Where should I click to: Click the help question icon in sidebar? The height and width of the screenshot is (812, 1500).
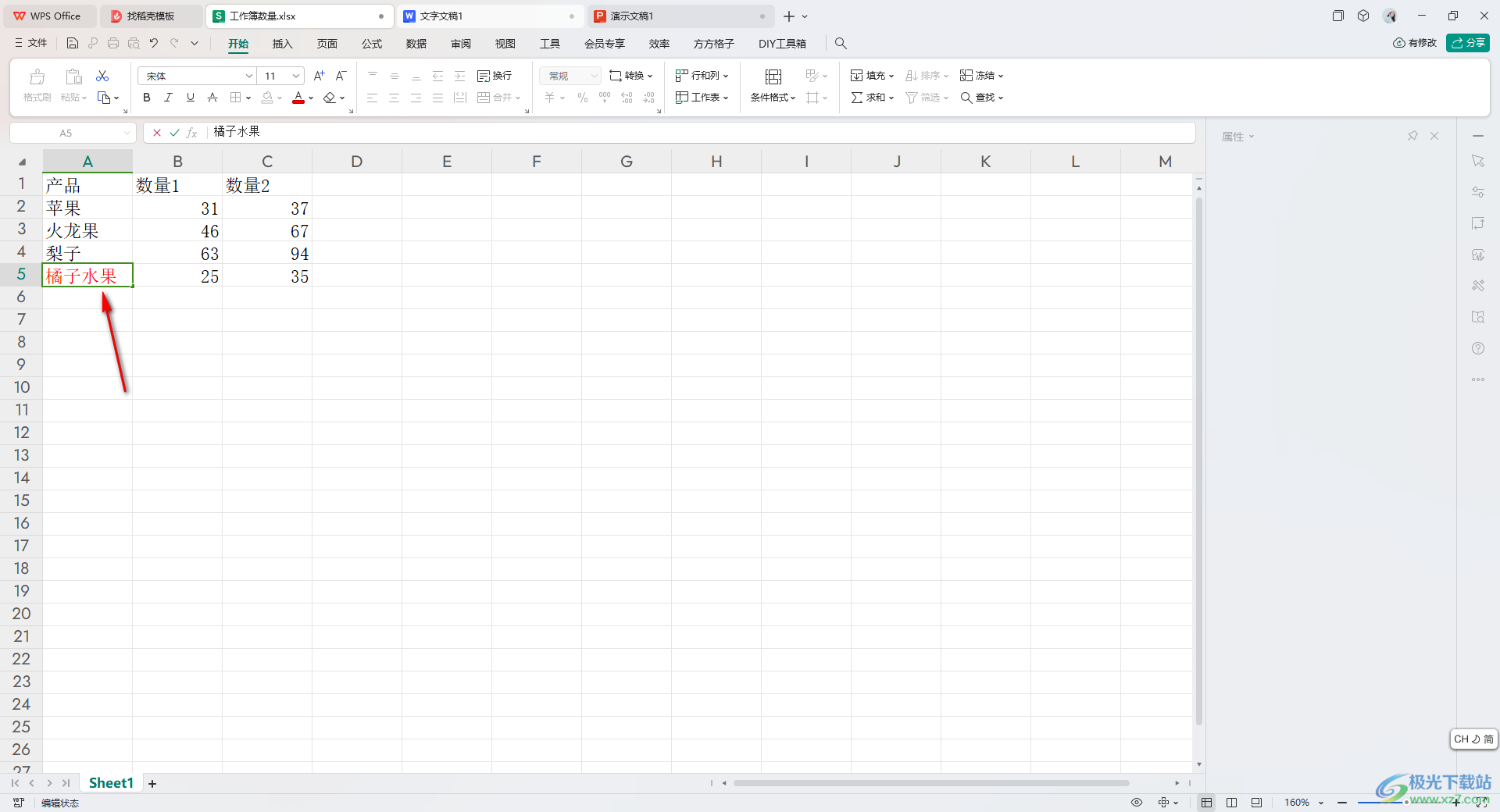1478,348
